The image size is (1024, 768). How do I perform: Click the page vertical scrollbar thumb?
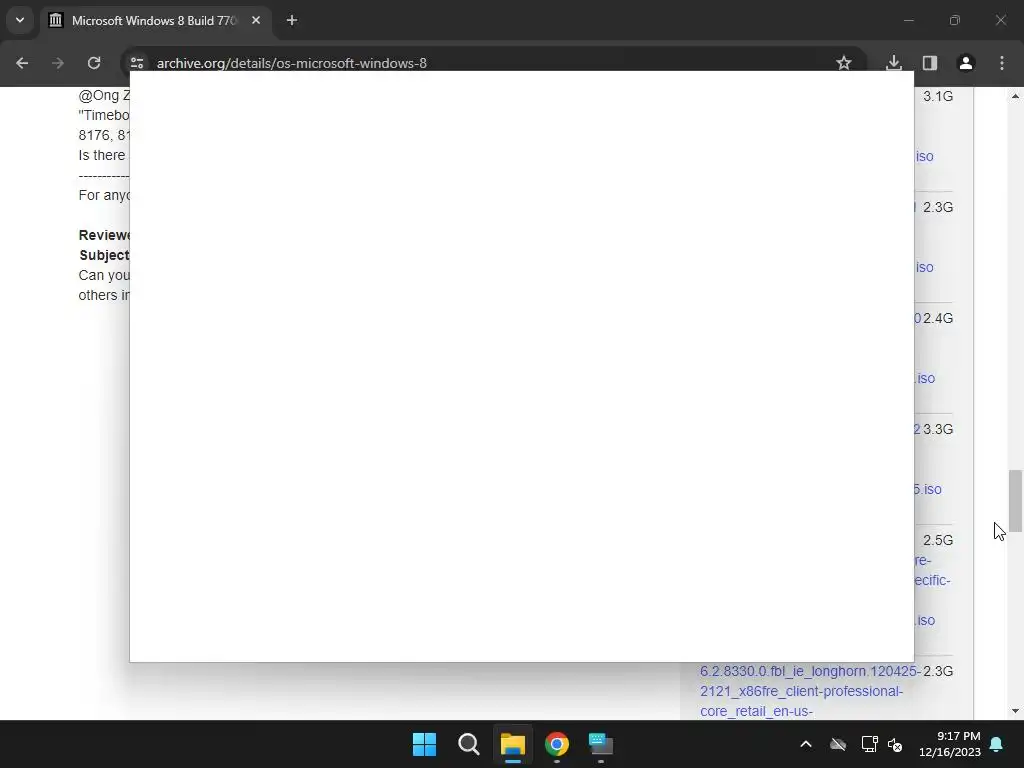coord(1015,501)
